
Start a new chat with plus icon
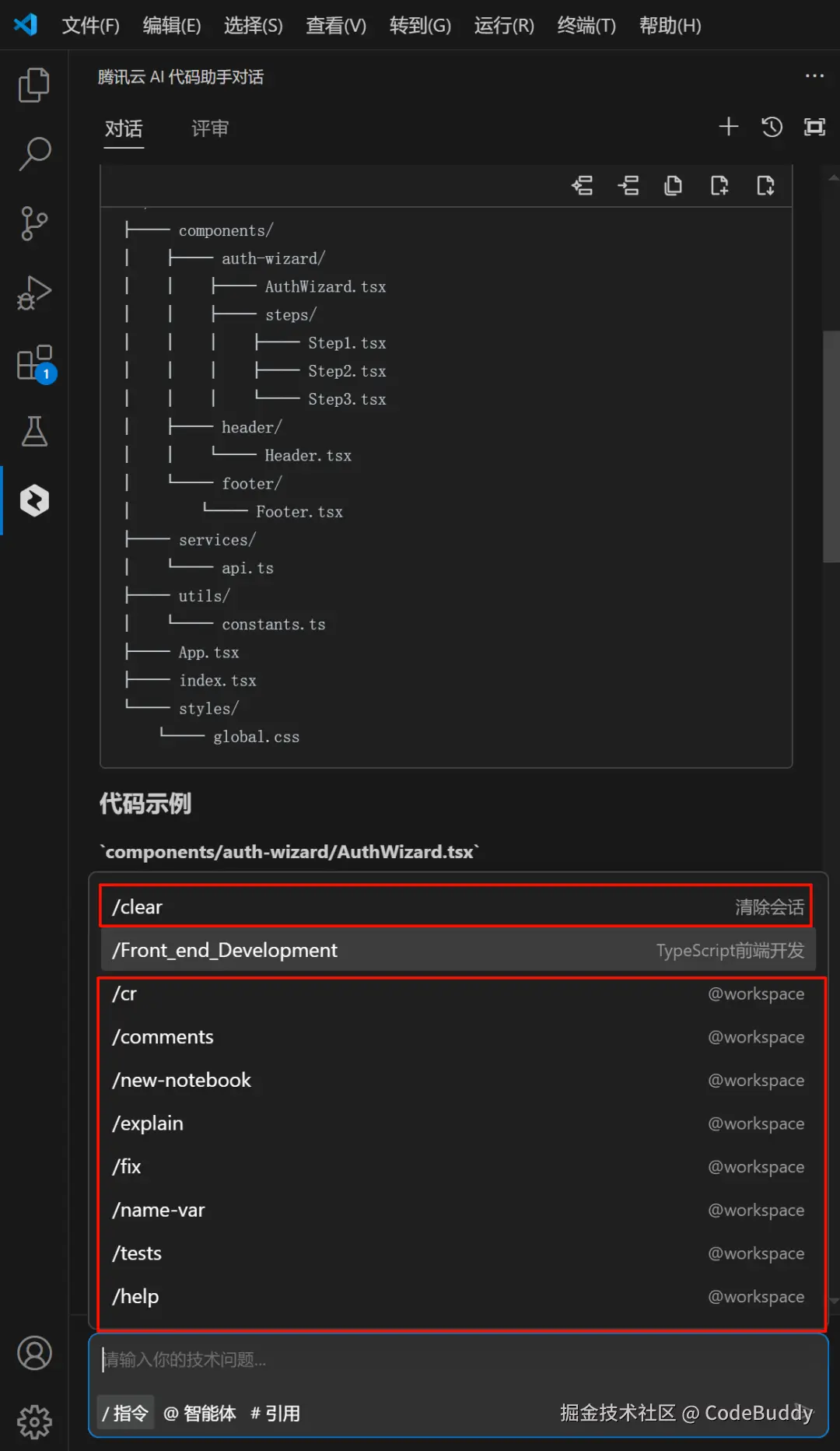728,127
